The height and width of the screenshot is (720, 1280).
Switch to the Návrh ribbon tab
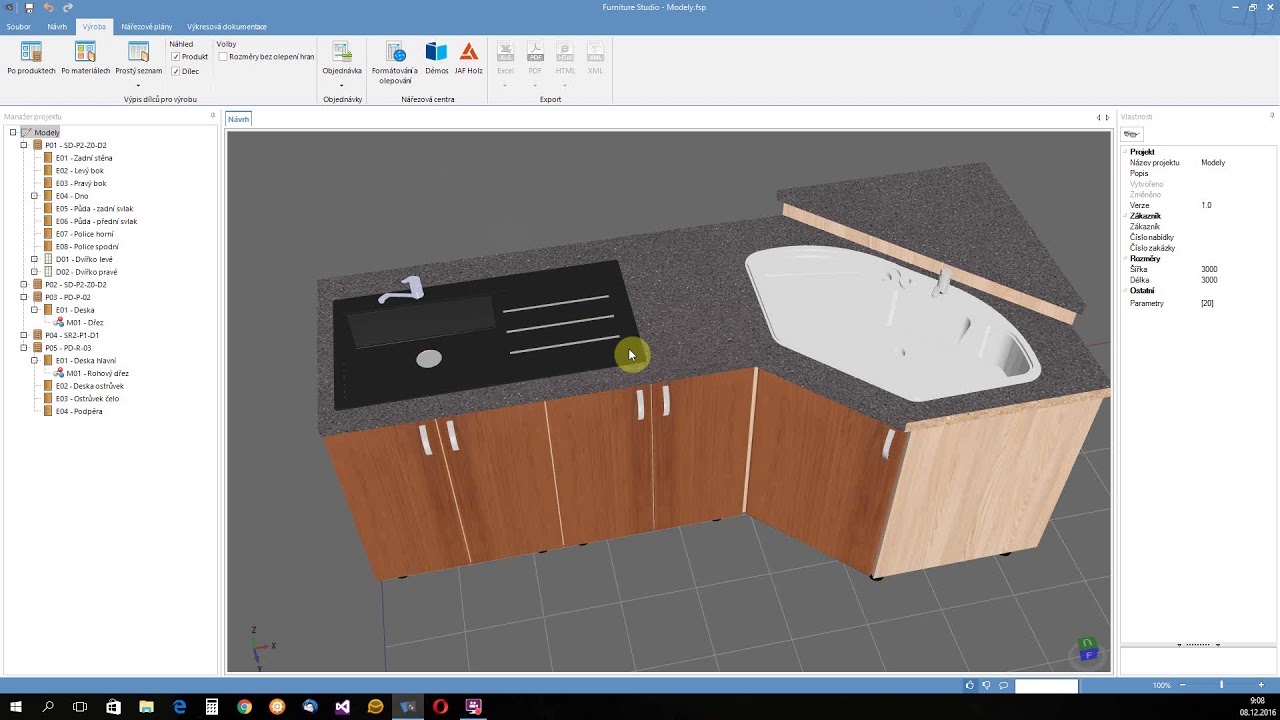57,27
